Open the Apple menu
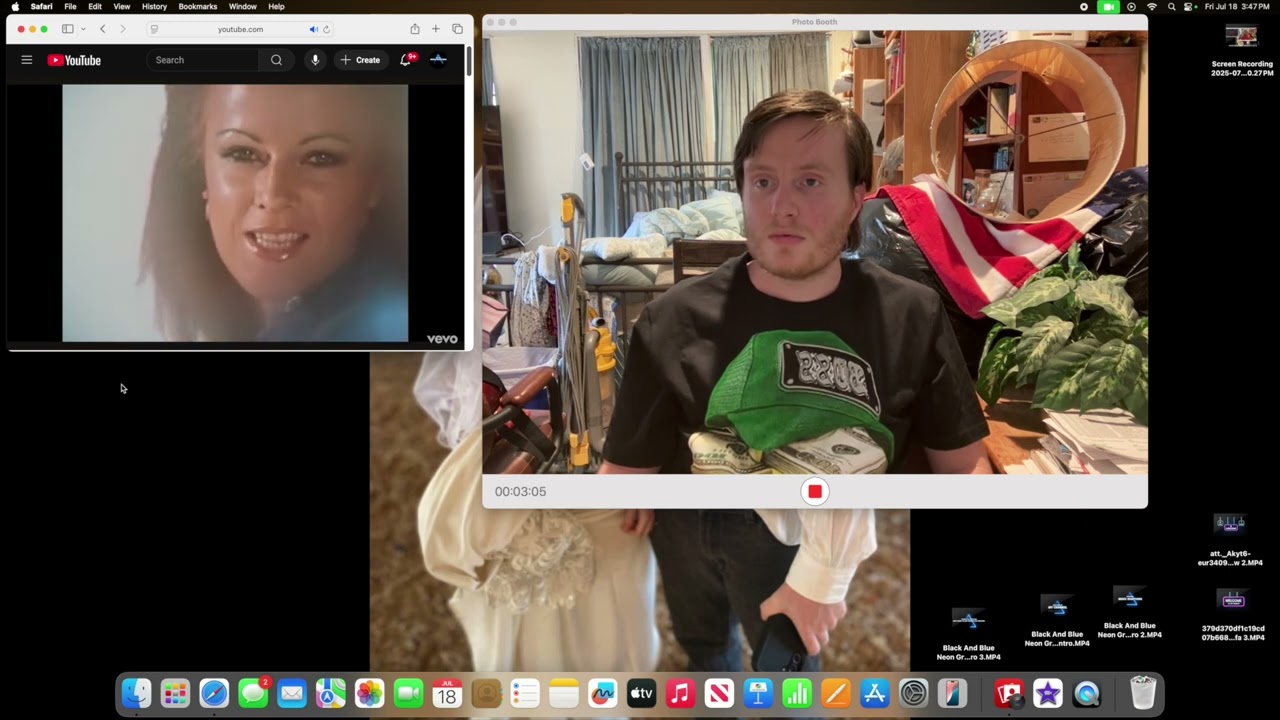The width and height of the screenshot is (1280, 720). click(15, 6)
